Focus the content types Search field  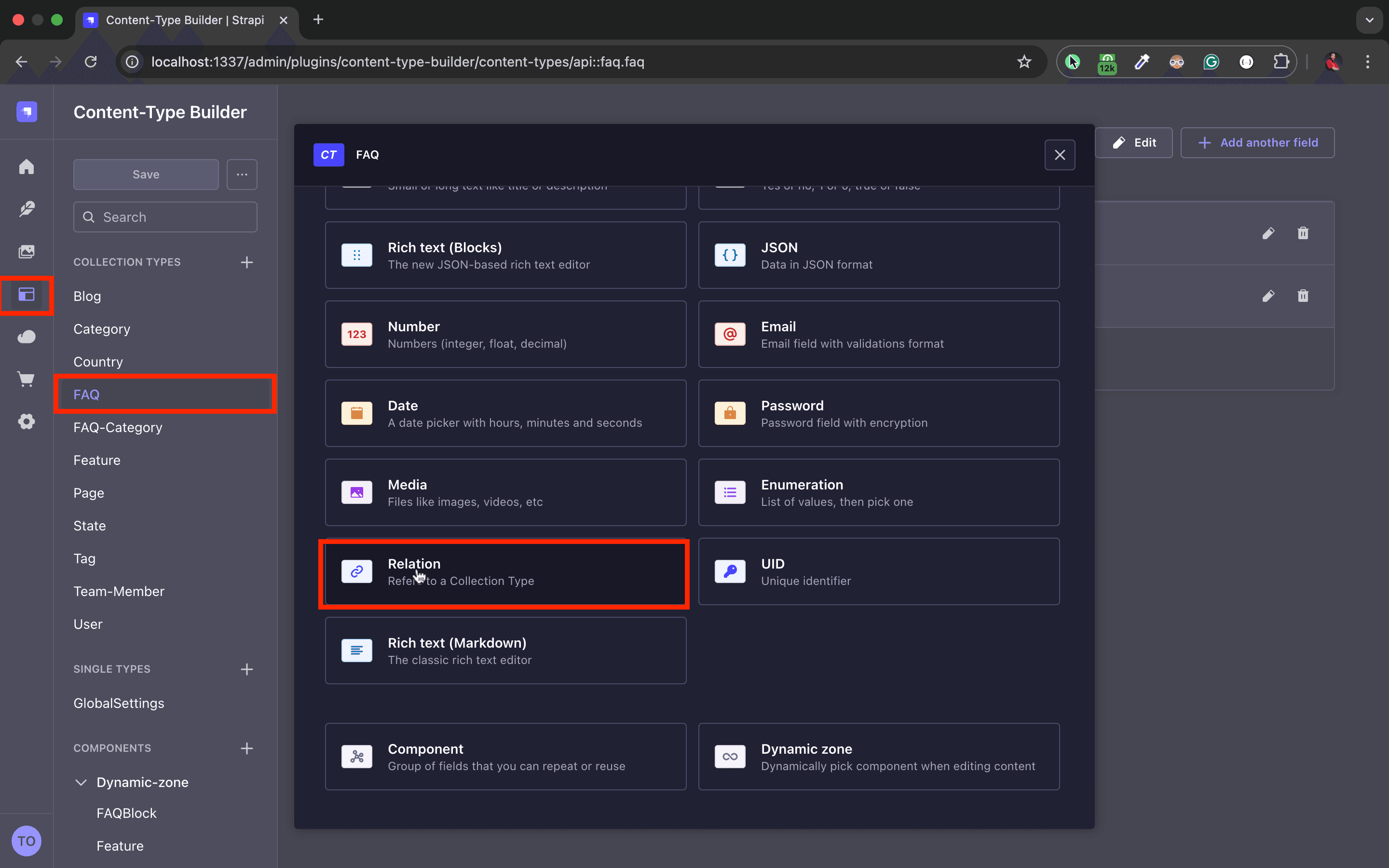tap(165, 217)
